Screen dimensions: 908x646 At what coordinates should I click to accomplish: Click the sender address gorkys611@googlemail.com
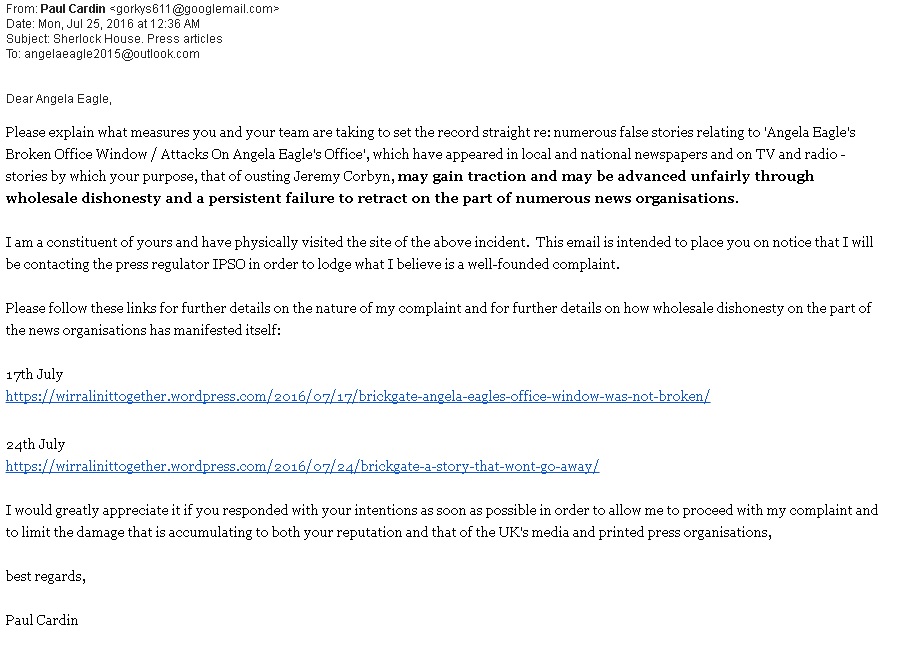(194, 9)
